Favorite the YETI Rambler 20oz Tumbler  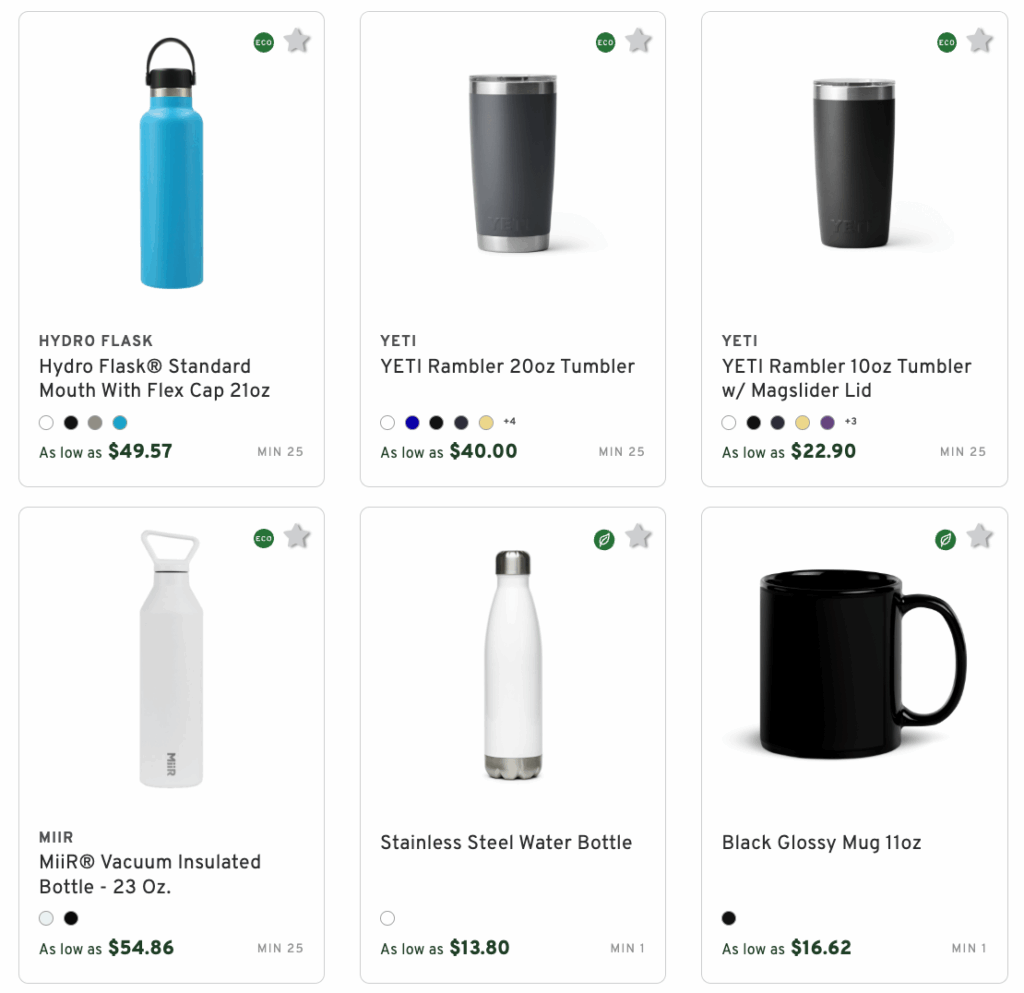tap(638, 41)
